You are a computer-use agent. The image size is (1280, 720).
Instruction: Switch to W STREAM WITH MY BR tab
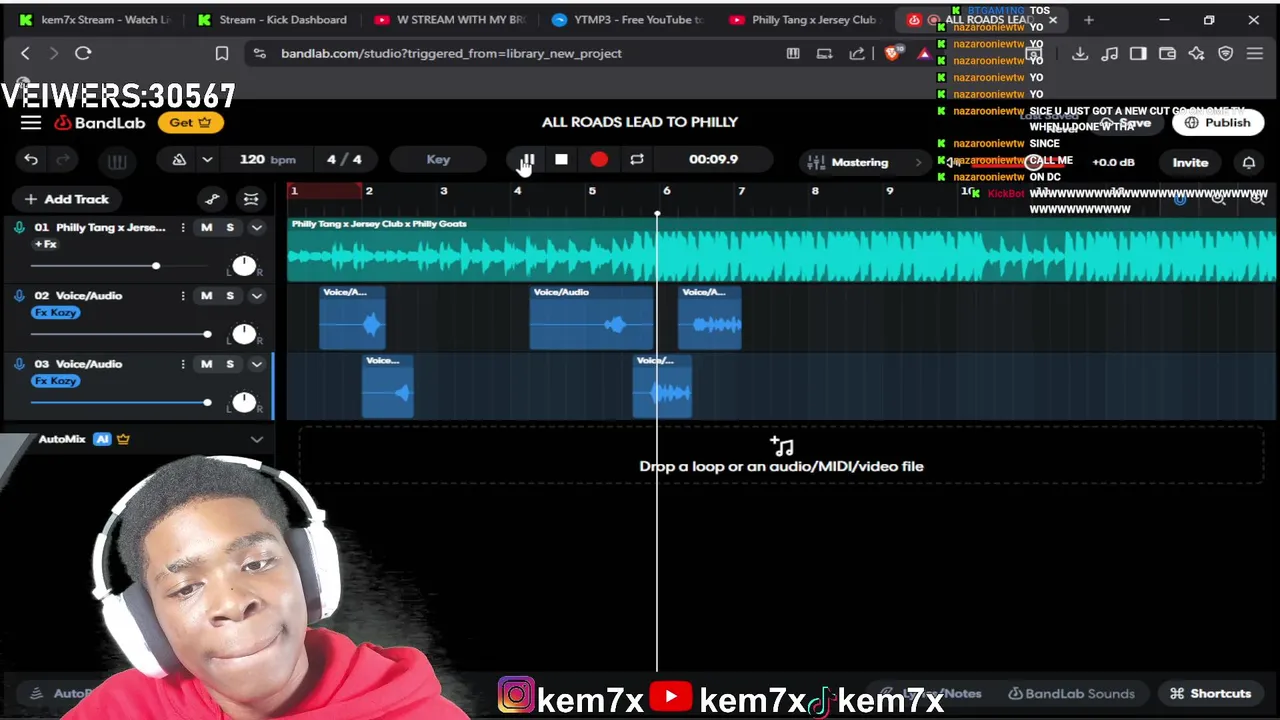click(450, 19)
